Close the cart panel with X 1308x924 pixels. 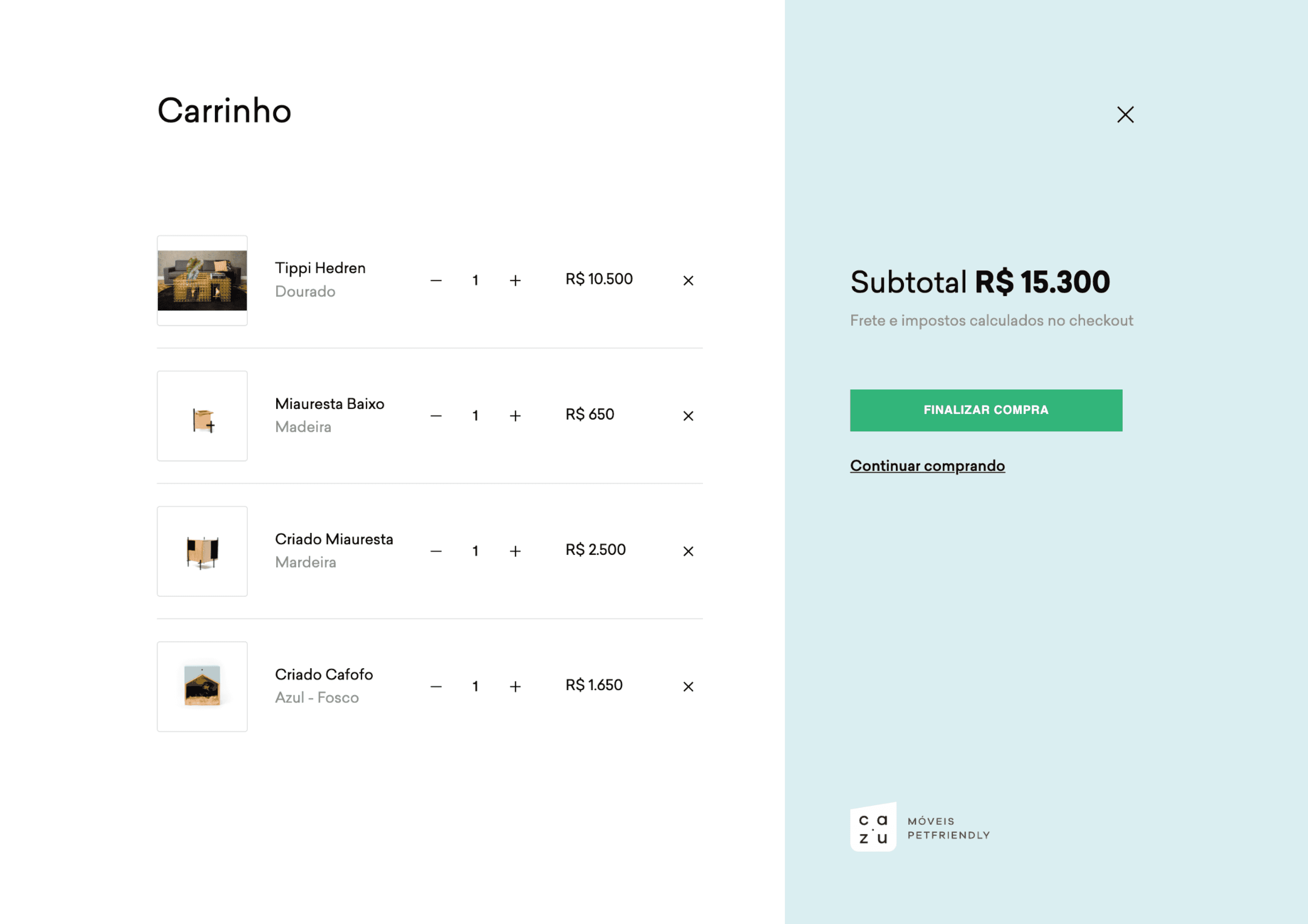pyautogui.click(x=1124, y=114)
